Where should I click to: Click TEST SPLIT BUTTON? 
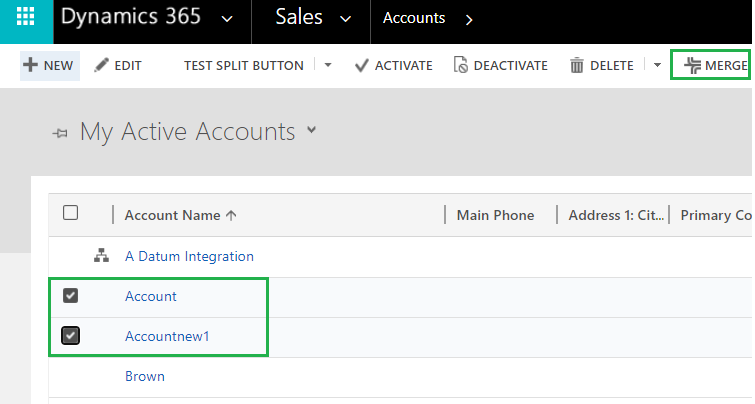[x=244, y=65]
